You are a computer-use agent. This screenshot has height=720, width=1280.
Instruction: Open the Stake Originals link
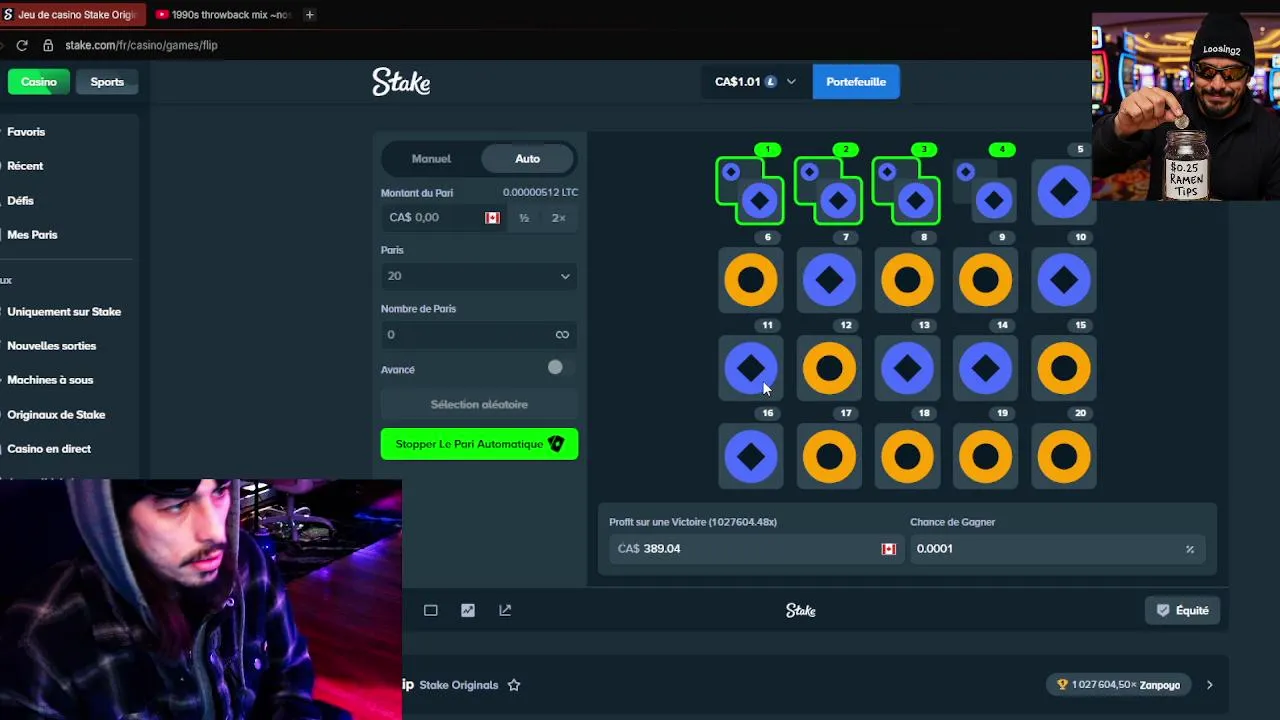459,685
